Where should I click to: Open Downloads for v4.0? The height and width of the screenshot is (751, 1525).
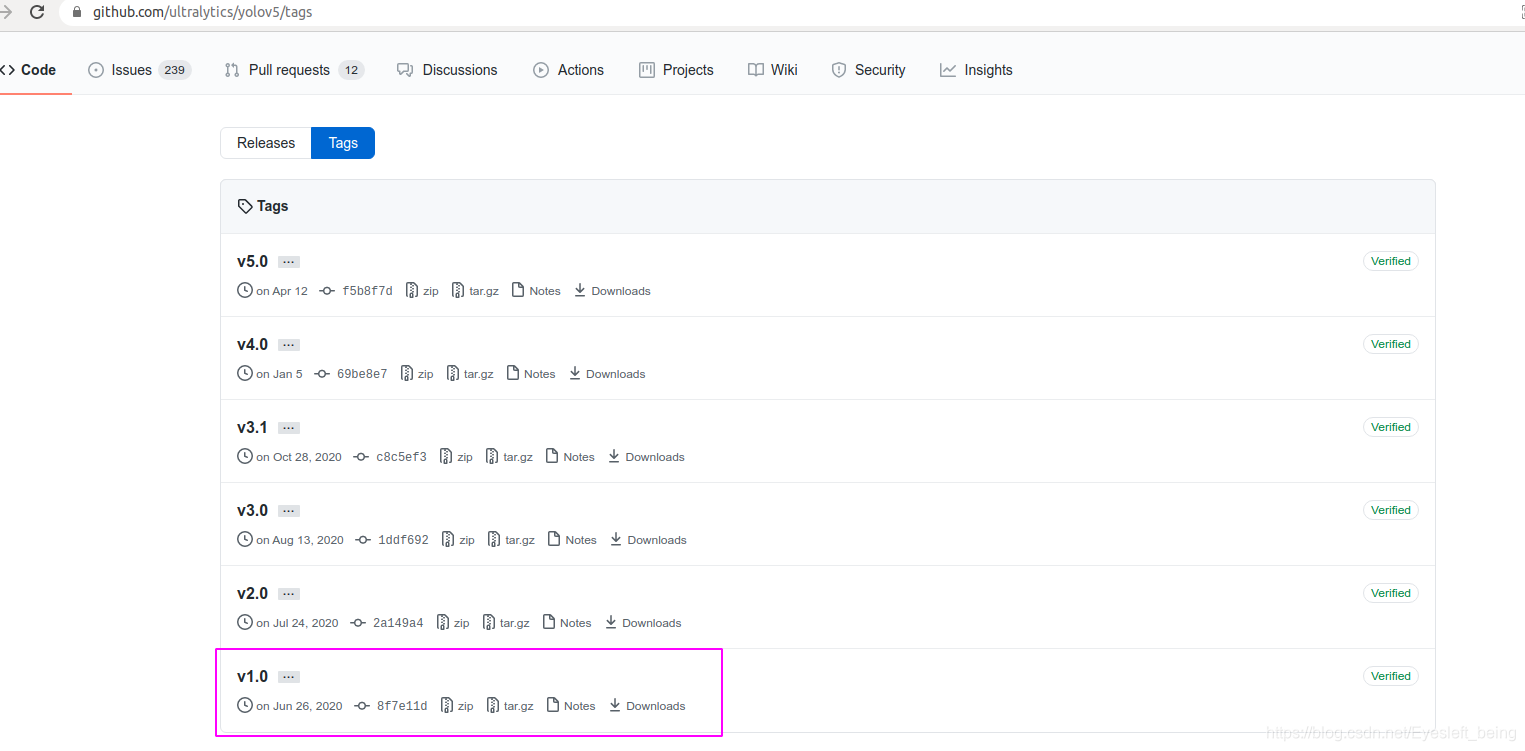[x=607, y=374]
